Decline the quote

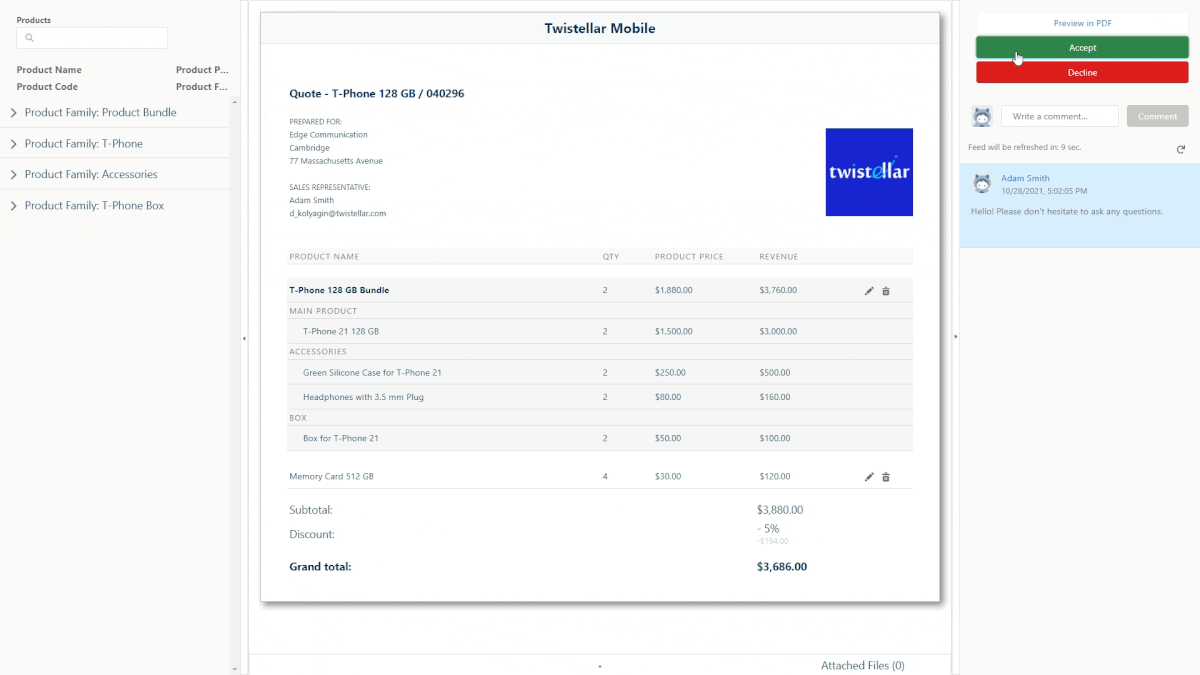[1082, 73]
